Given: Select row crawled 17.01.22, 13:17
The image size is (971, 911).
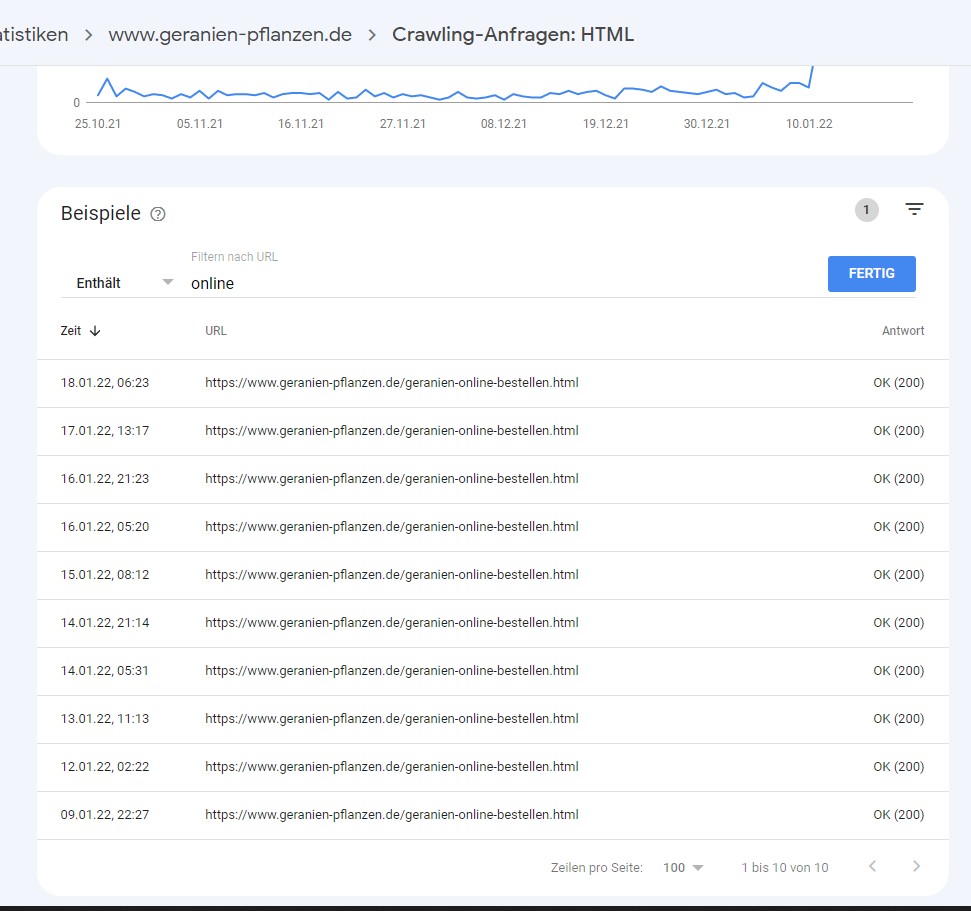Looking at the screenshot, I should click(x=105, y=431).
